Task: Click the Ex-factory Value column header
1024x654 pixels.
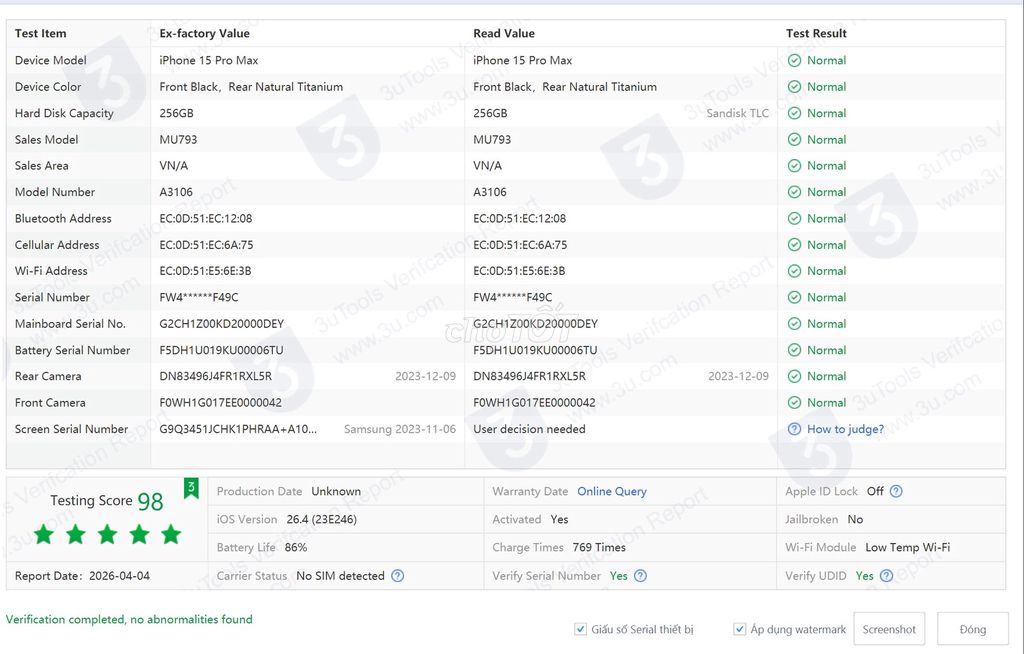Action: point(204,33)
